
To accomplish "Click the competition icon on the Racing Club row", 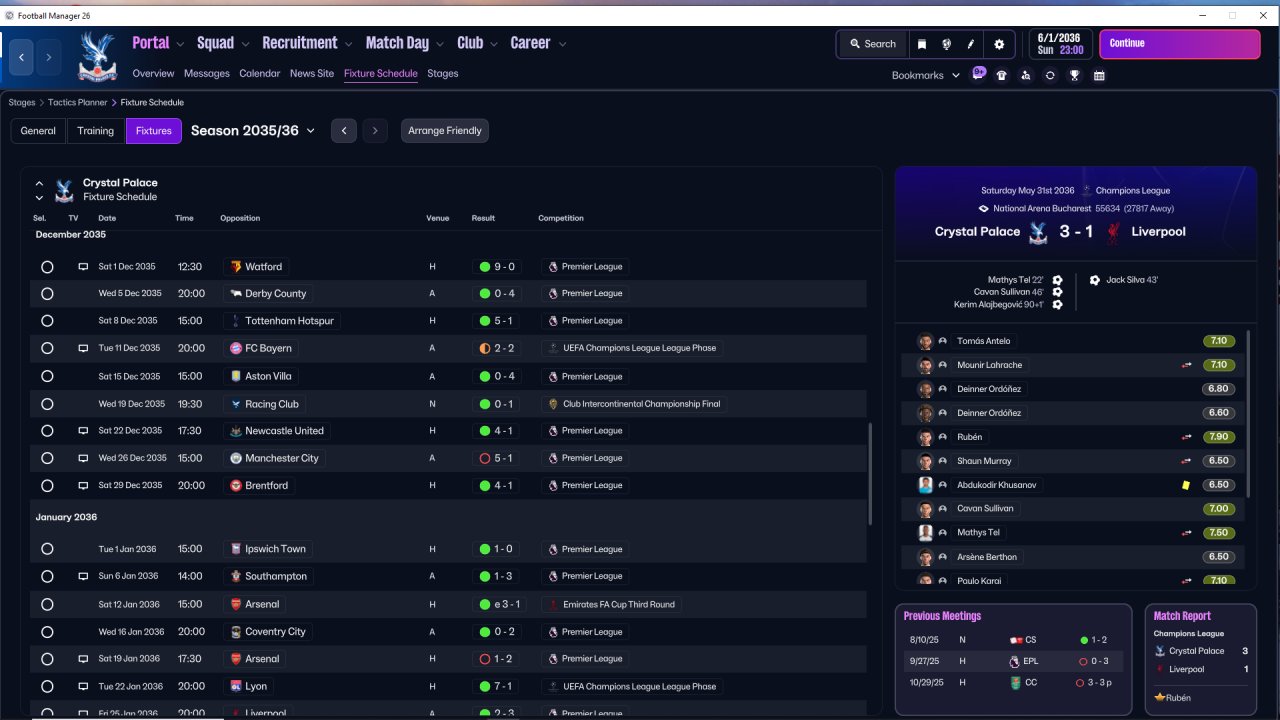I will click(553, 404).
